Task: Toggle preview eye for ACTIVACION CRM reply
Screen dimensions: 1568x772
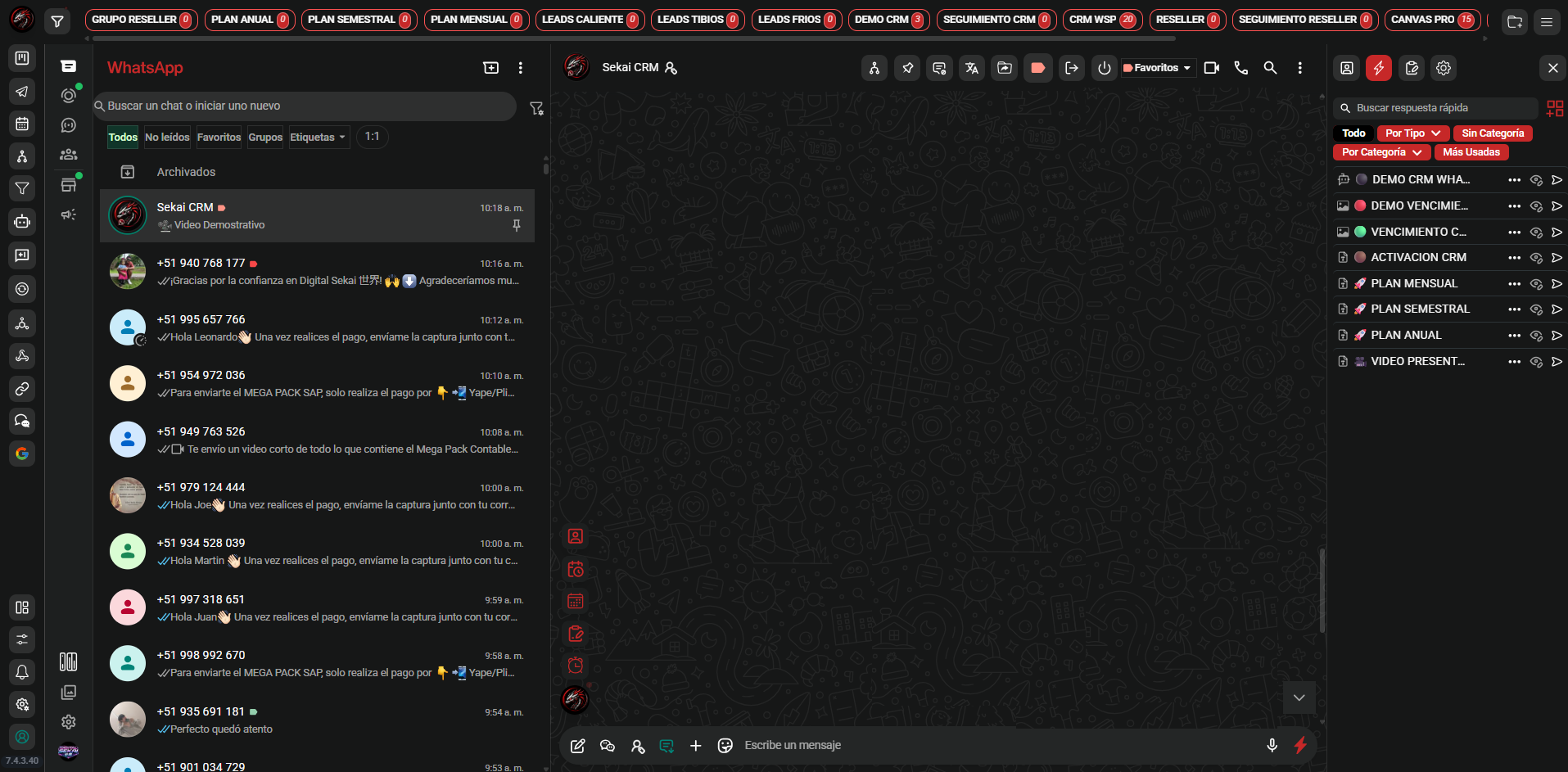Action: [x=1536, y=258]
